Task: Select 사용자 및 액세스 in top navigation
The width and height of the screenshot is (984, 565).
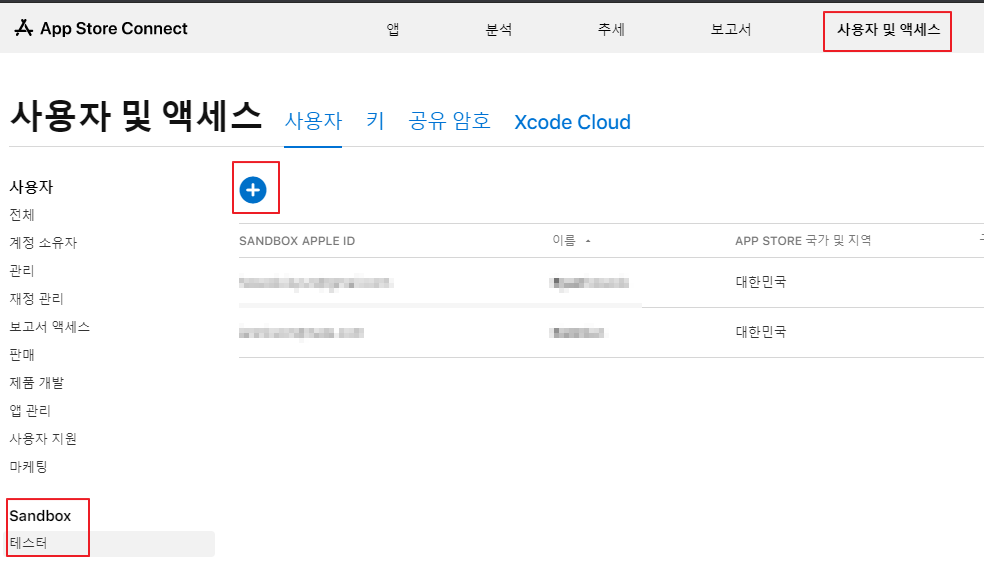Action: tap(888, 30)
